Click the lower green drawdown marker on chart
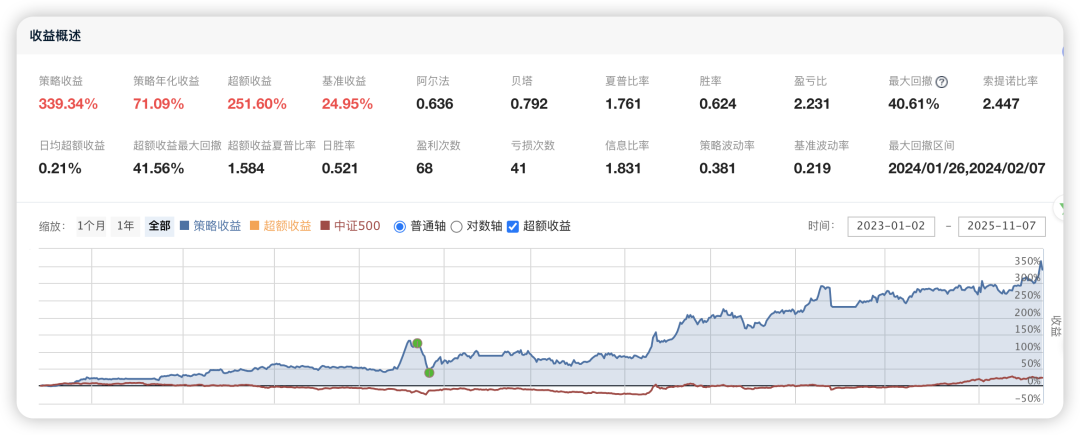The width and height of the screenshot is (1080, 435). pos(429,373)
